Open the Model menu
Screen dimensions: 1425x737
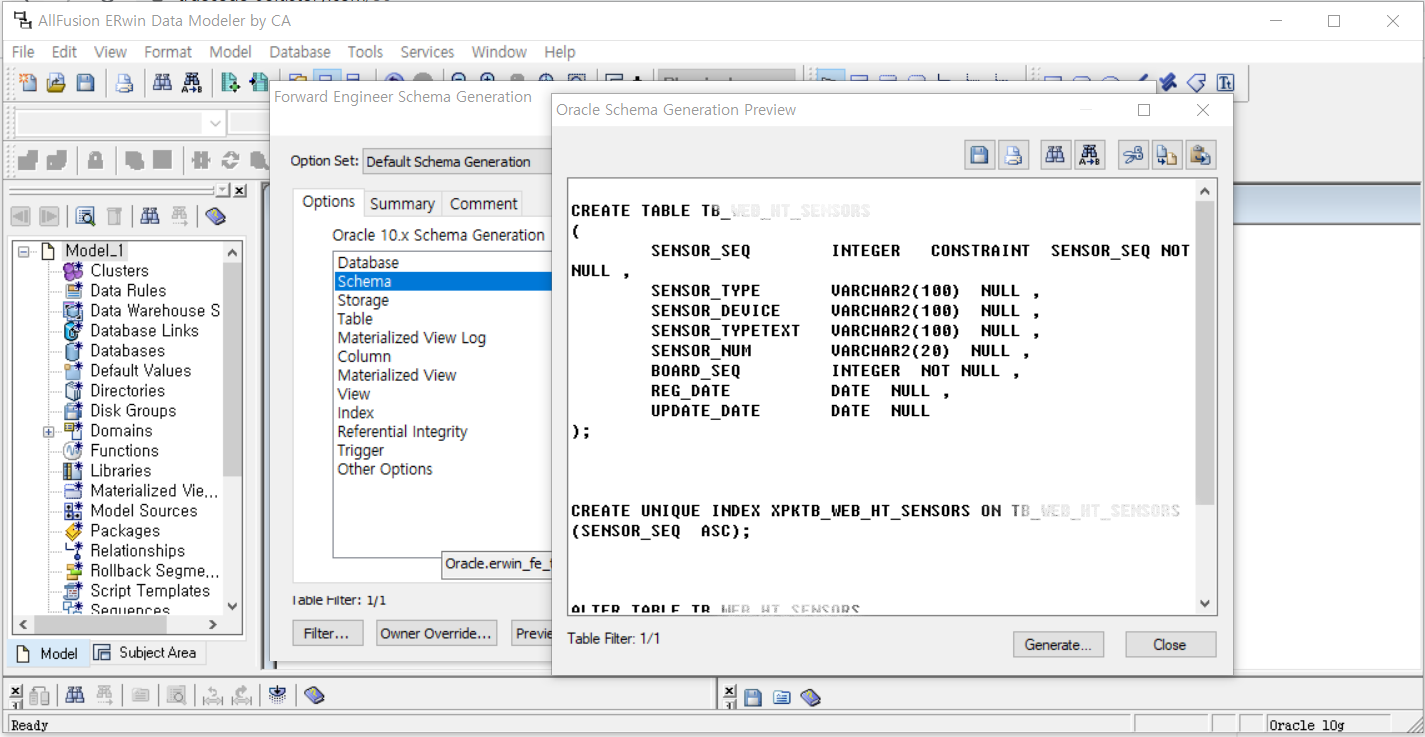[230, 52]
